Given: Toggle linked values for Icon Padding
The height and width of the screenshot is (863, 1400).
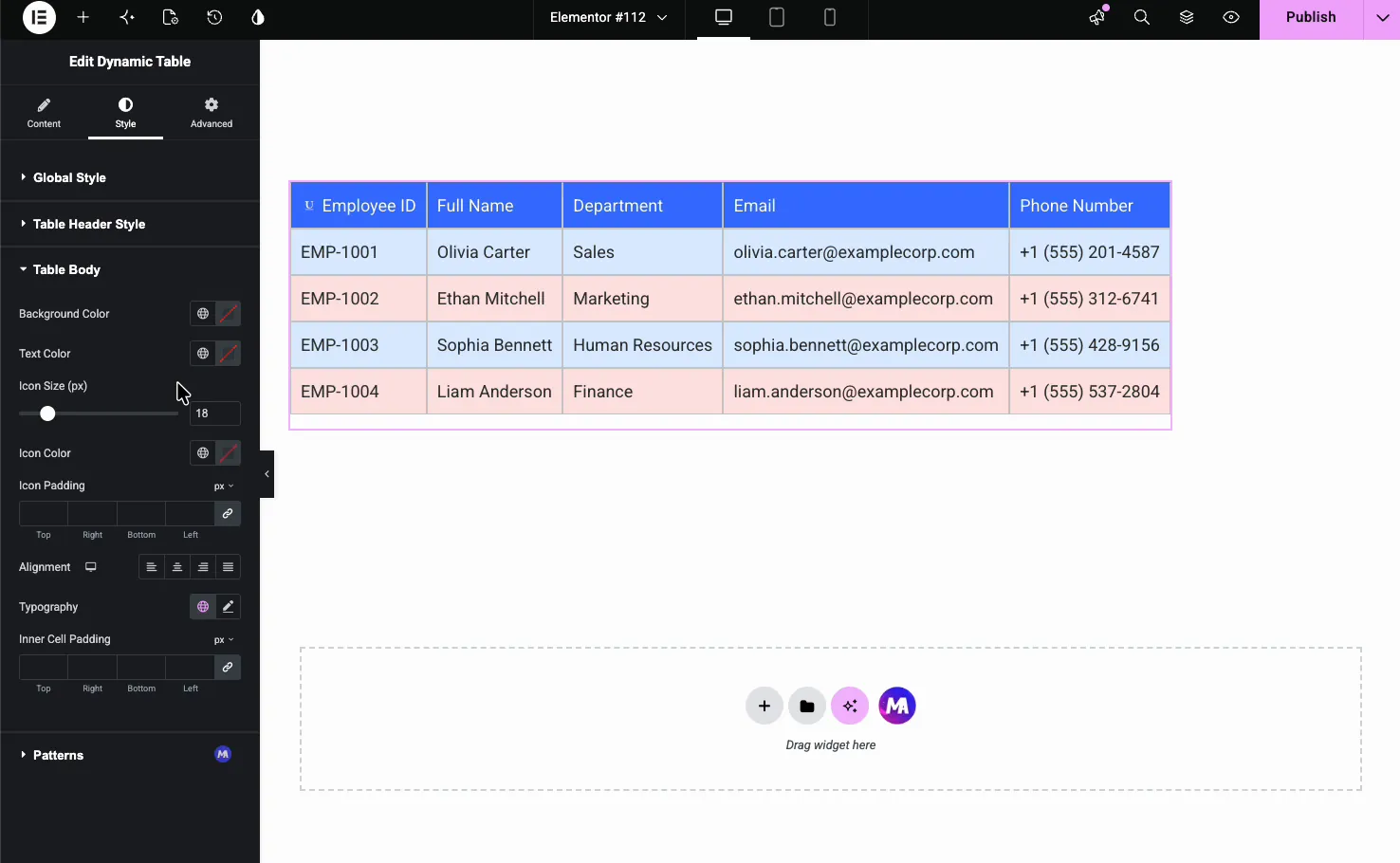Looking at the screenshot, I should pos(228,513).
